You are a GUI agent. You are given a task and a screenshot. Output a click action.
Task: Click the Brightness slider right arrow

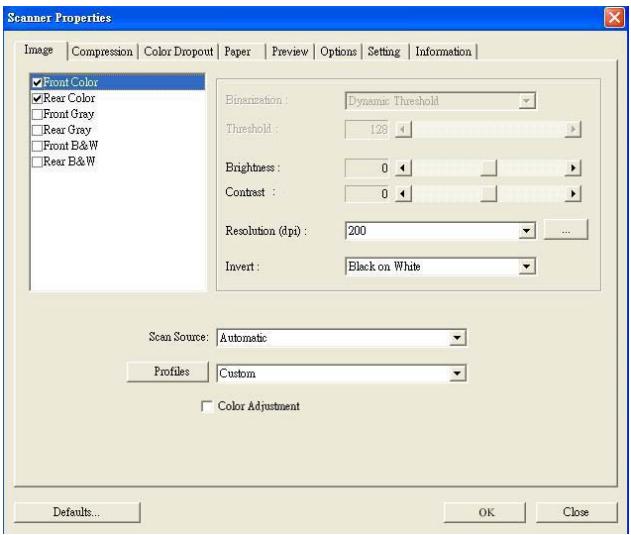point(574,170)
